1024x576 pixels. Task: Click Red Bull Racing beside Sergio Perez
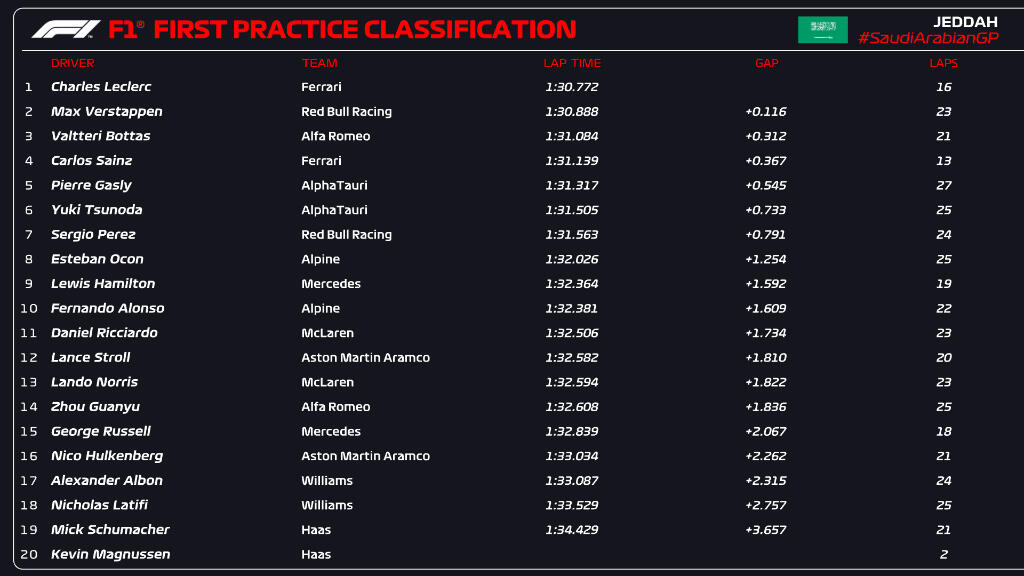pos(347,234)
